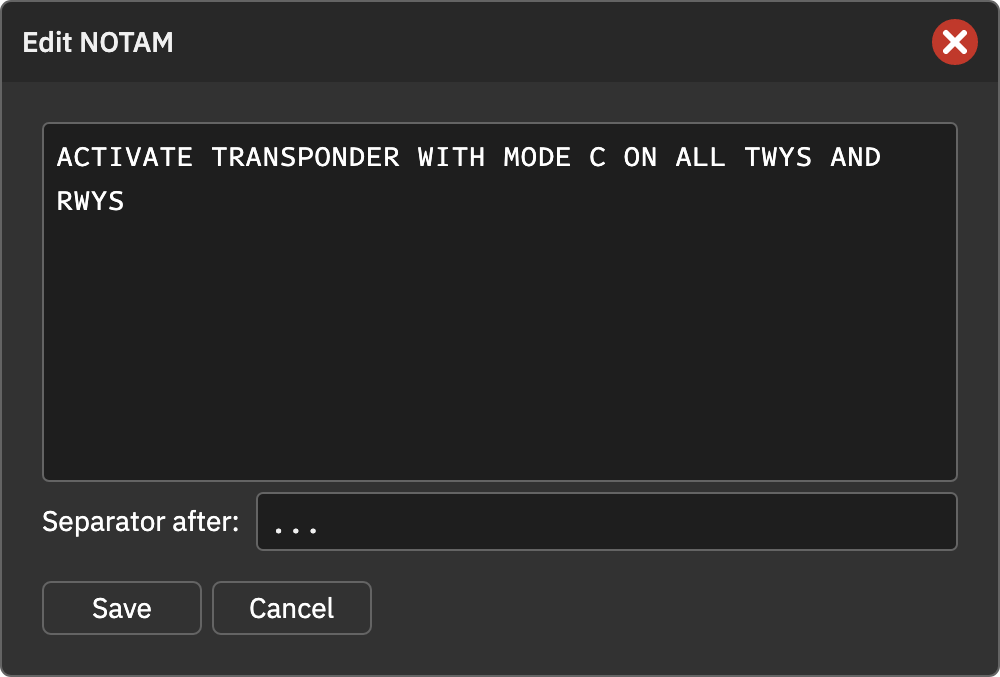Click the Separator after label
Screen dimensions: 1000x677
(x=140, y=521)
